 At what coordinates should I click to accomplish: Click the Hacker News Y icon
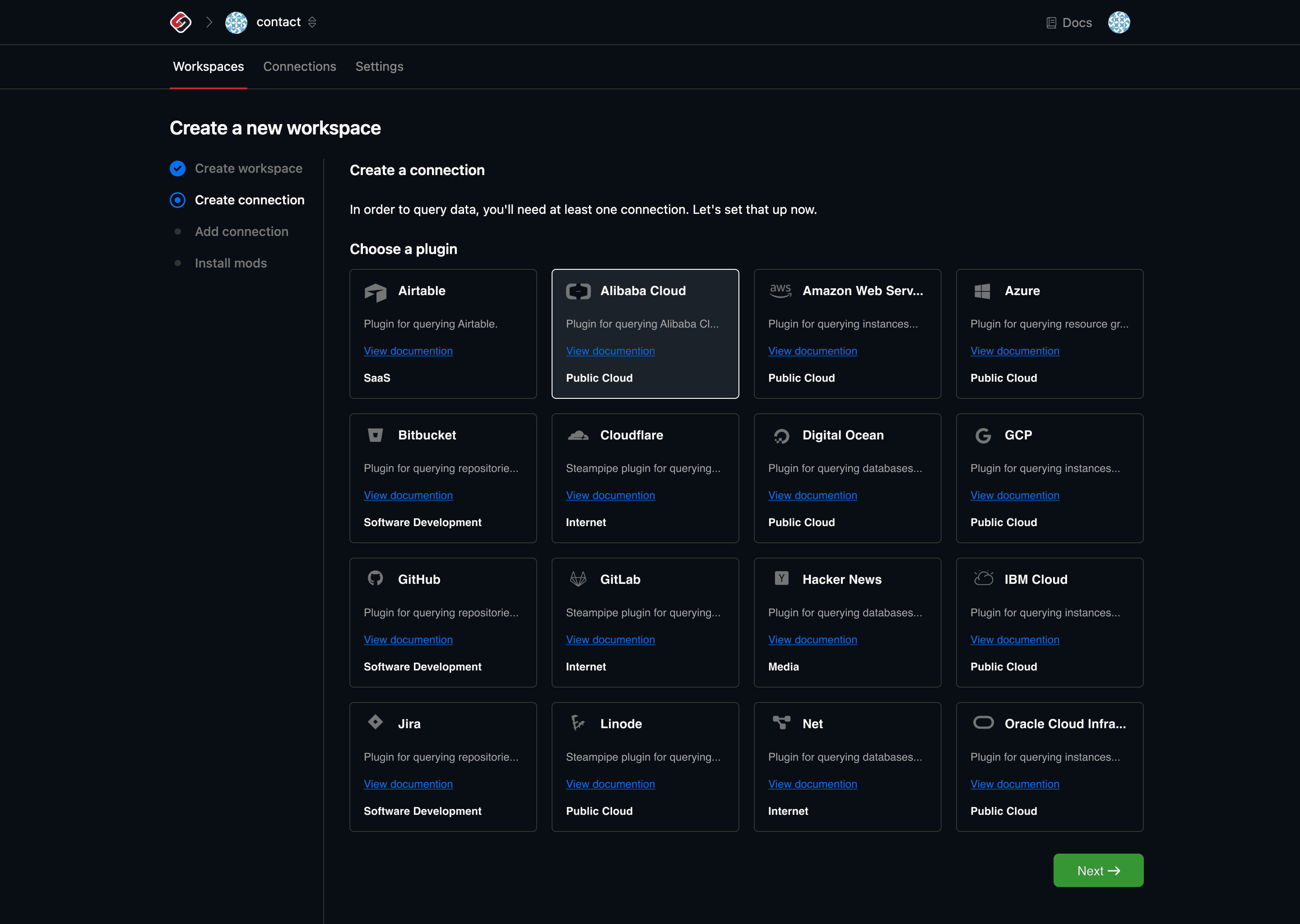(781, 578)
